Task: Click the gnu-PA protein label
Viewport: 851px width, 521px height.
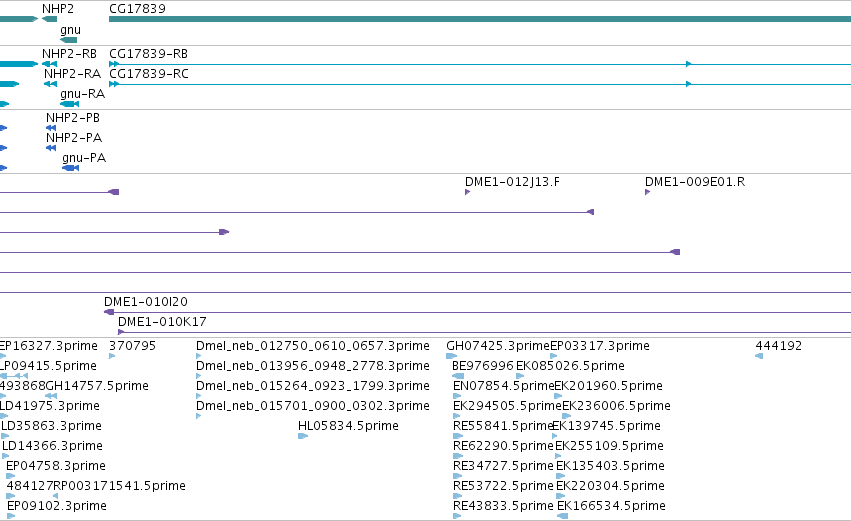Action: [84, 158]
